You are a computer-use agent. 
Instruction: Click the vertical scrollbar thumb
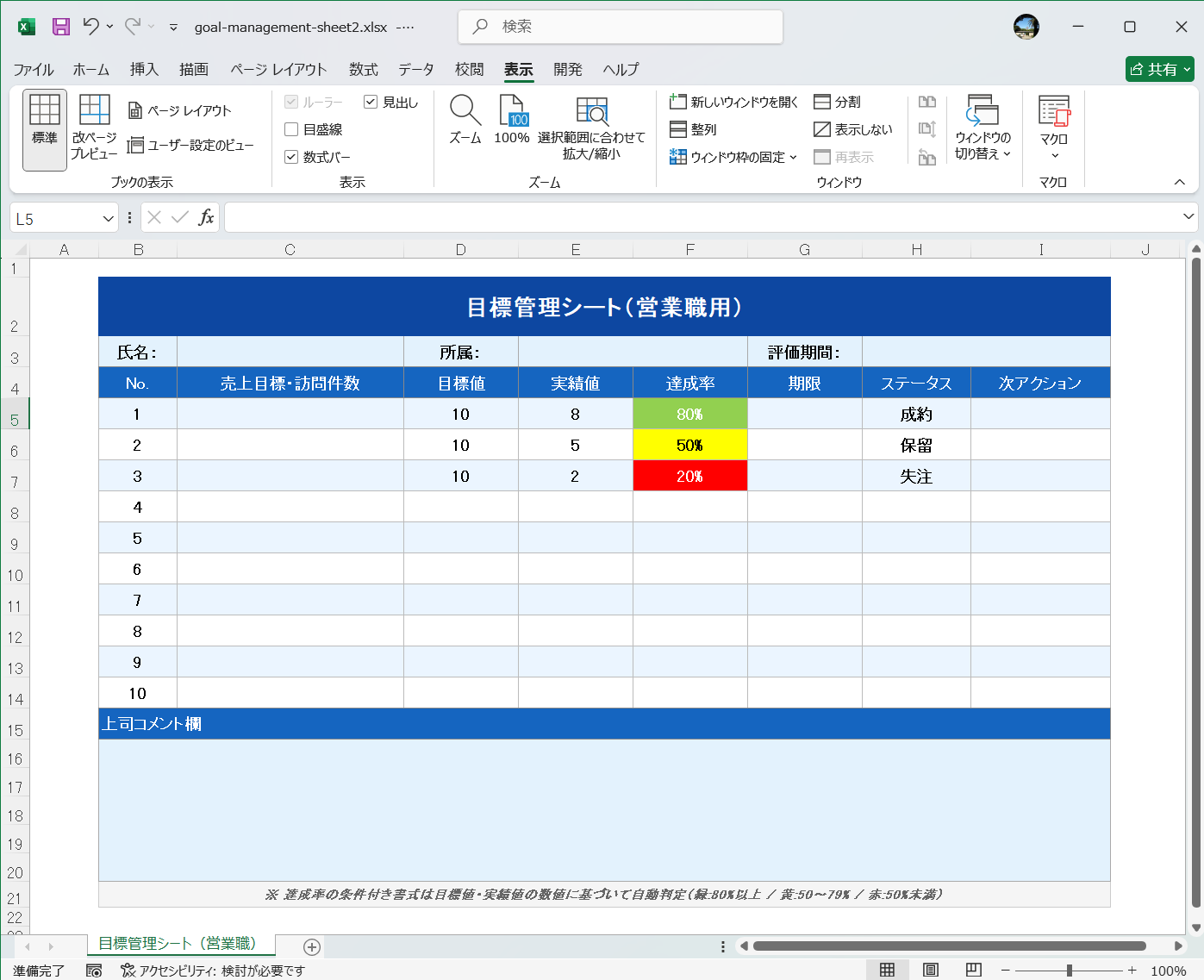(1196, 582)
